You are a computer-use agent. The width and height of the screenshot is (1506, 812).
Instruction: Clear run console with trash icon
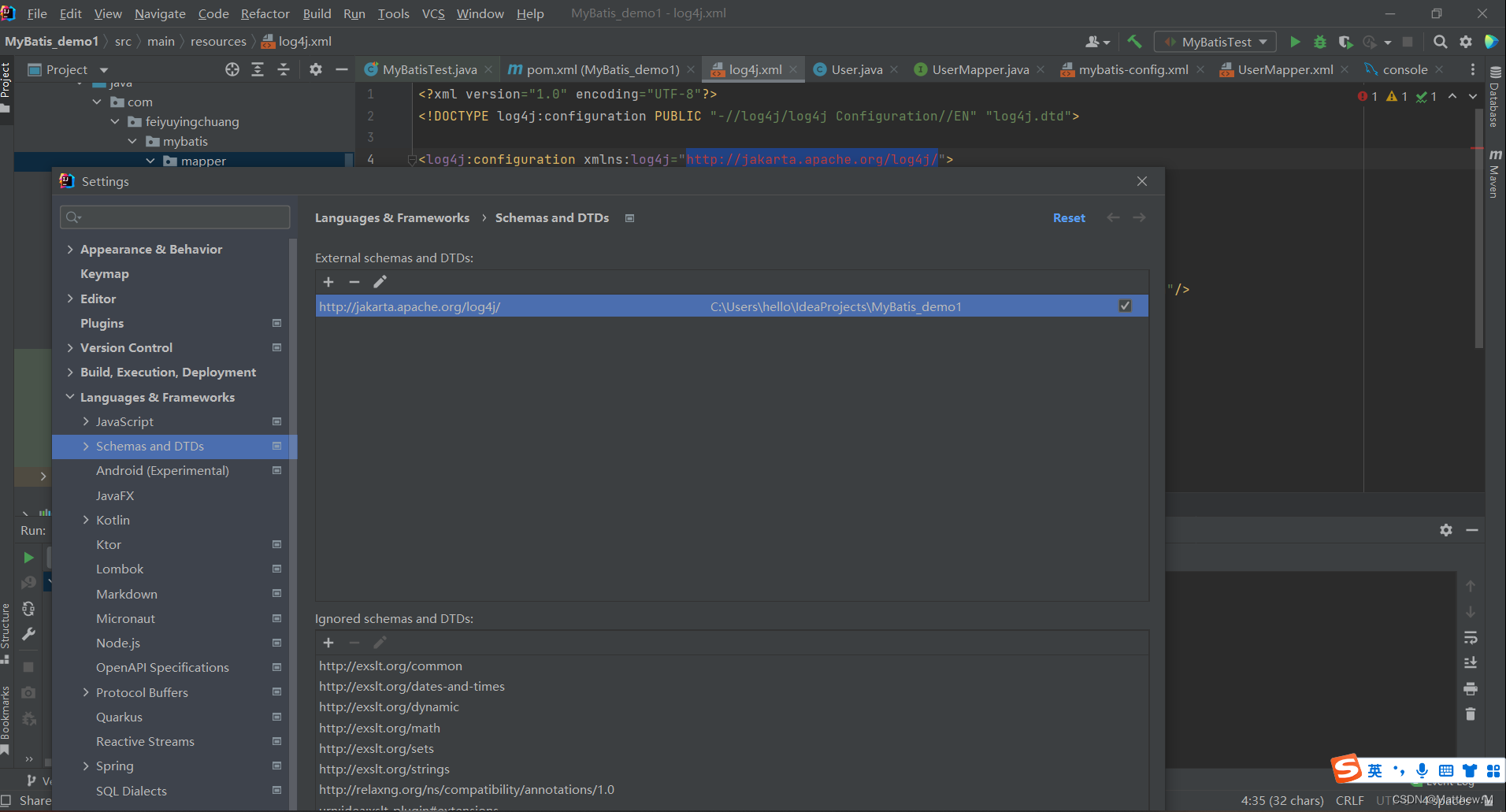pos(1470,714)
